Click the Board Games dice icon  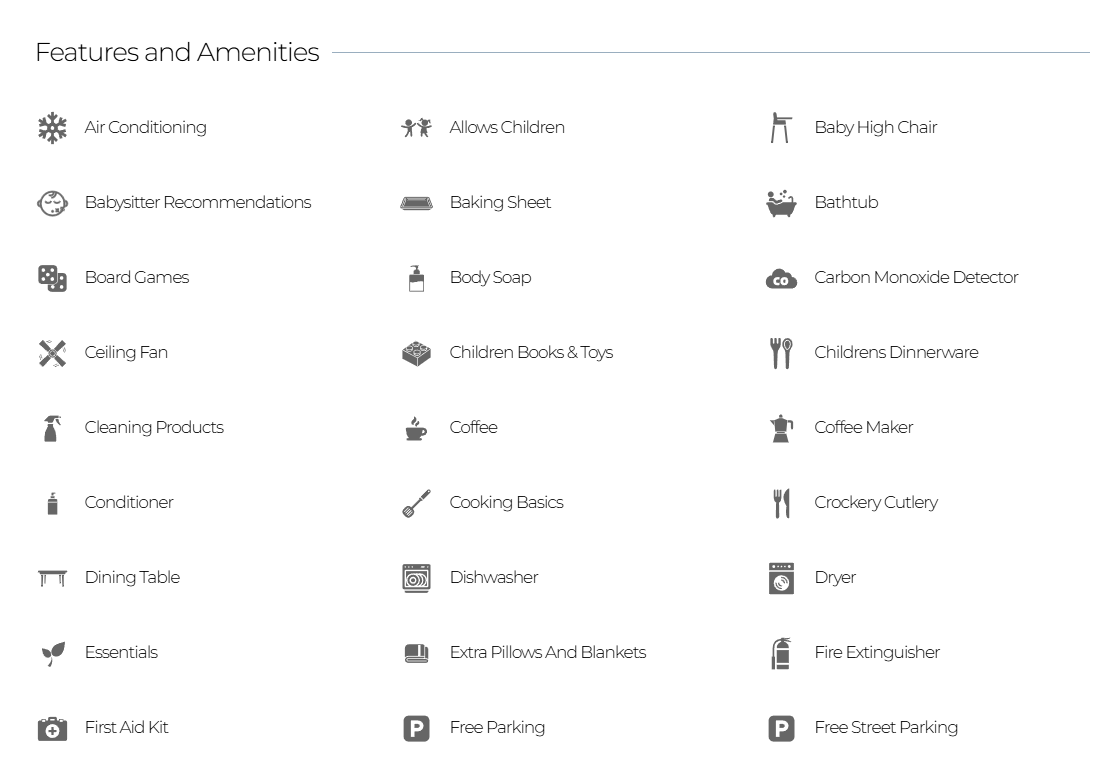52,278
